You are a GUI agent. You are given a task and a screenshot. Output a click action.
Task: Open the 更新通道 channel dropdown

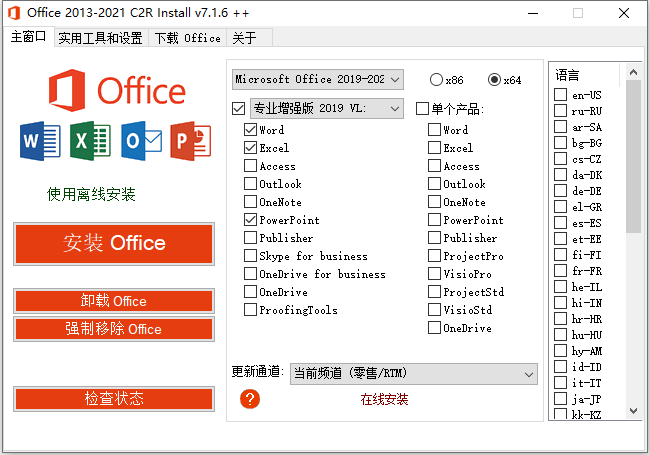pos(413,373)
